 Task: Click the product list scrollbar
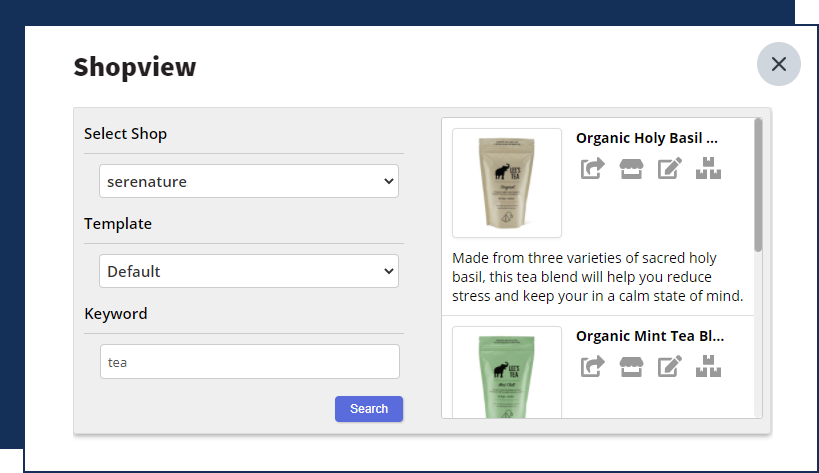[758, 185]
